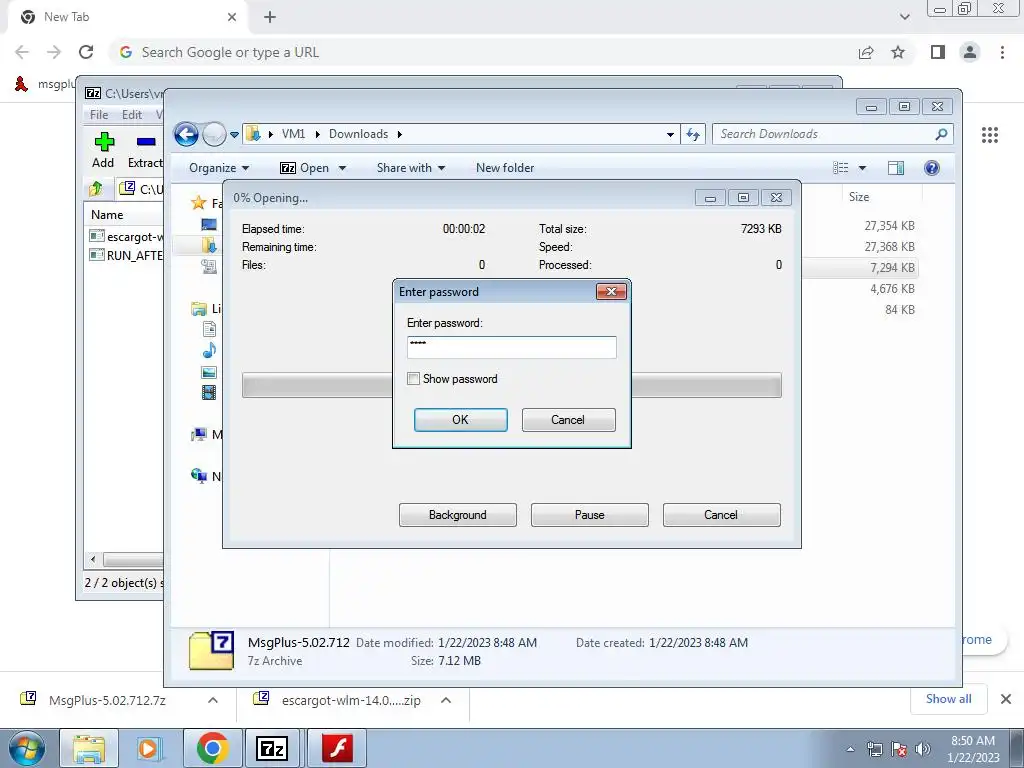Open the Chrome profile avatar
This screenshot has height=768, width=1024.
(970, 52)
